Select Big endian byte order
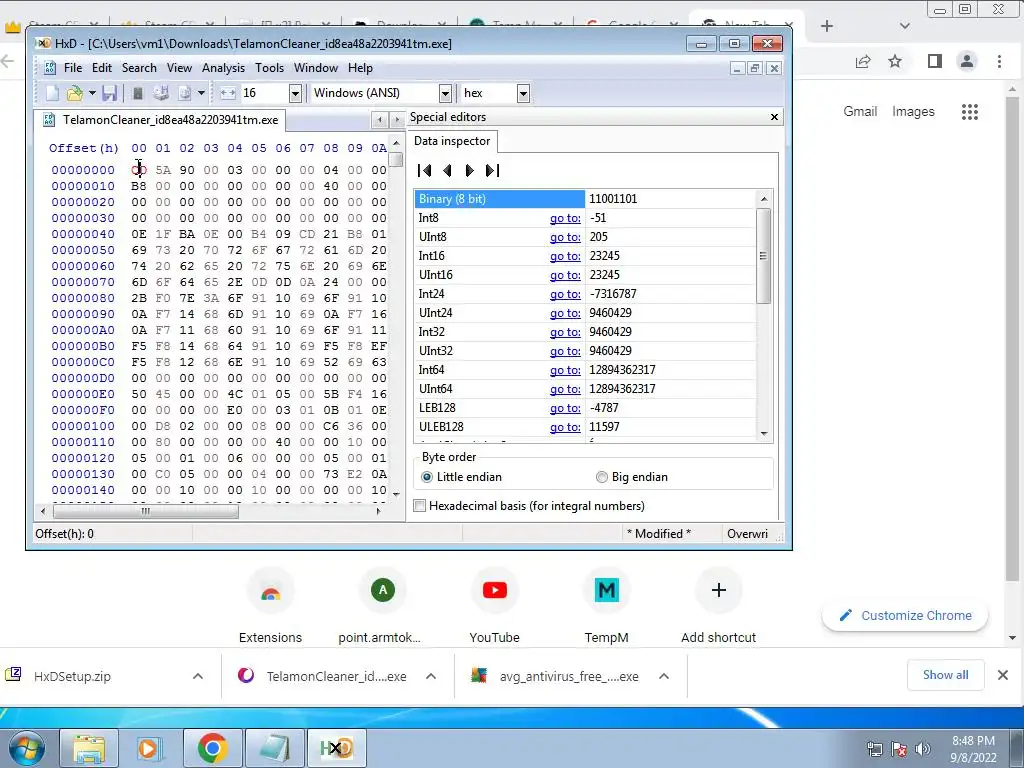This screenshot has width=1024, height=768. click(601, 477)
